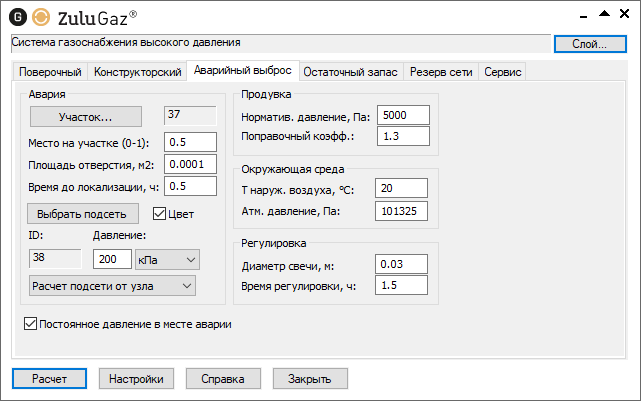Switch to the Конструкторский tab
The image size is (641, 401).
137,72
